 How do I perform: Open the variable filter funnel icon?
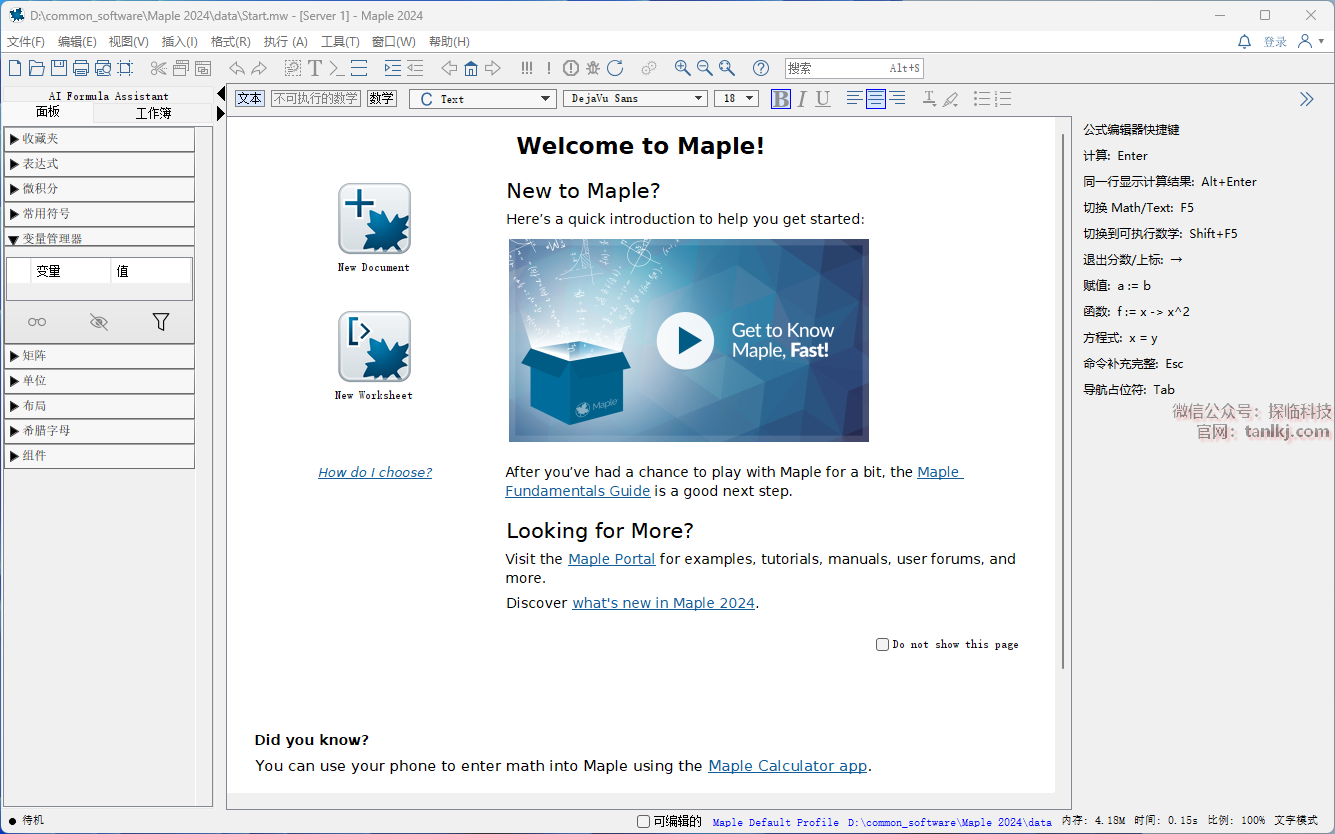[160, 322]
